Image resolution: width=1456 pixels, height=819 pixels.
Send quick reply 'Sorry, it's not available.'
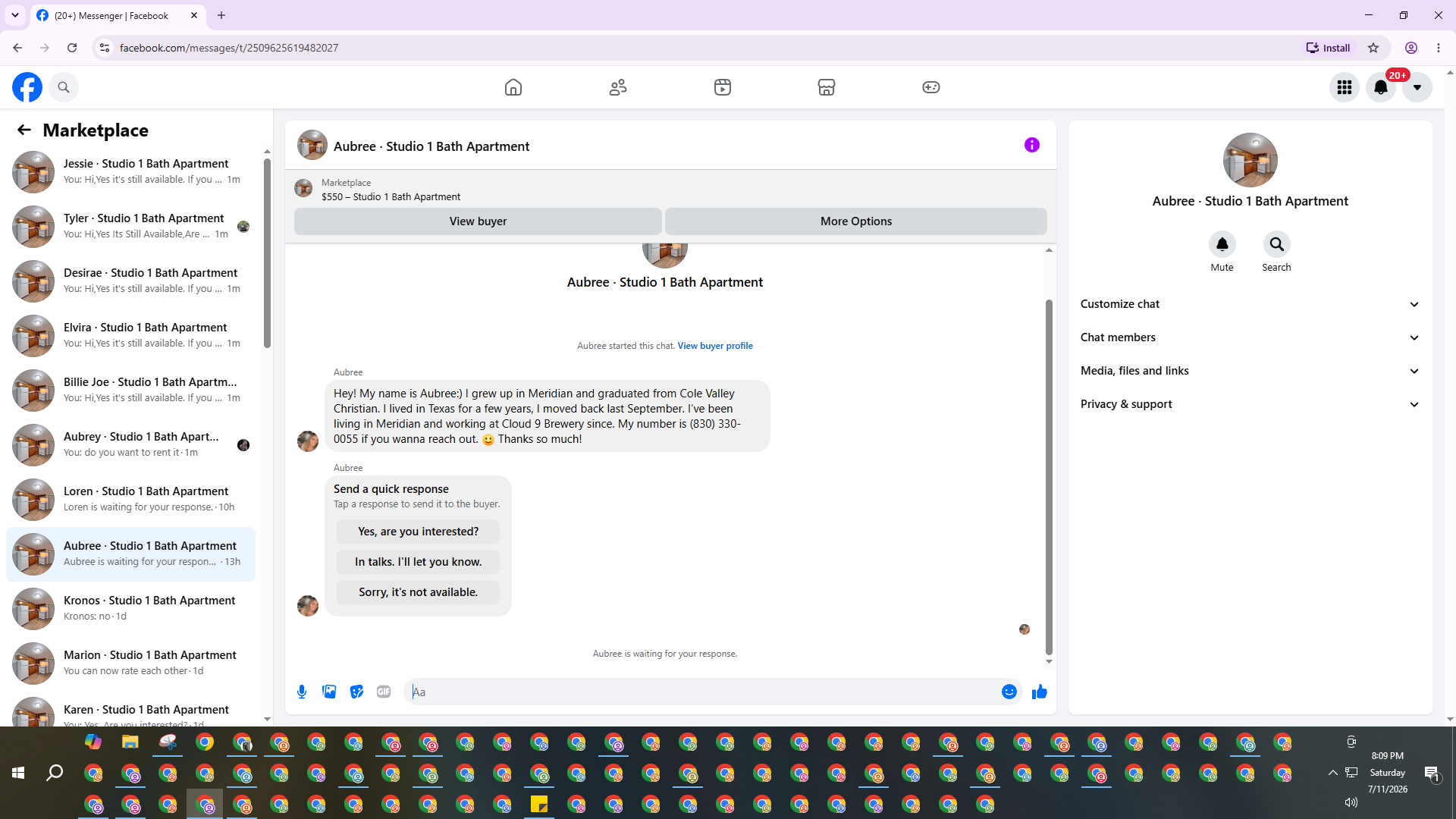coord(419,592)
